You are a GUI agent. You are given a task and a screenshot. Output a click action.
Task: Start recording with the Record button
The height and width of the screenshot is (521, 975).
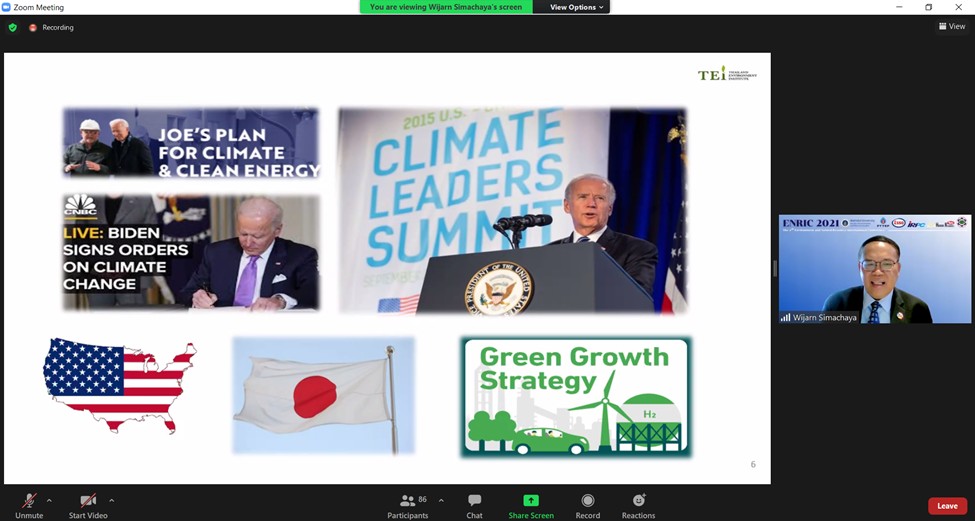point(588,505)
